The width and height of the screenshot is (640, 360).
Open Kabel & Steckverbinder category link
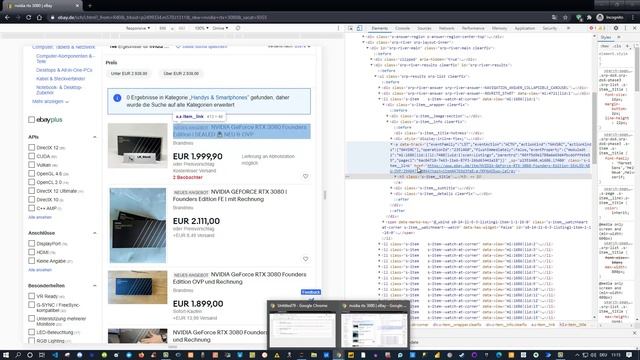click(x=60, y=78)
